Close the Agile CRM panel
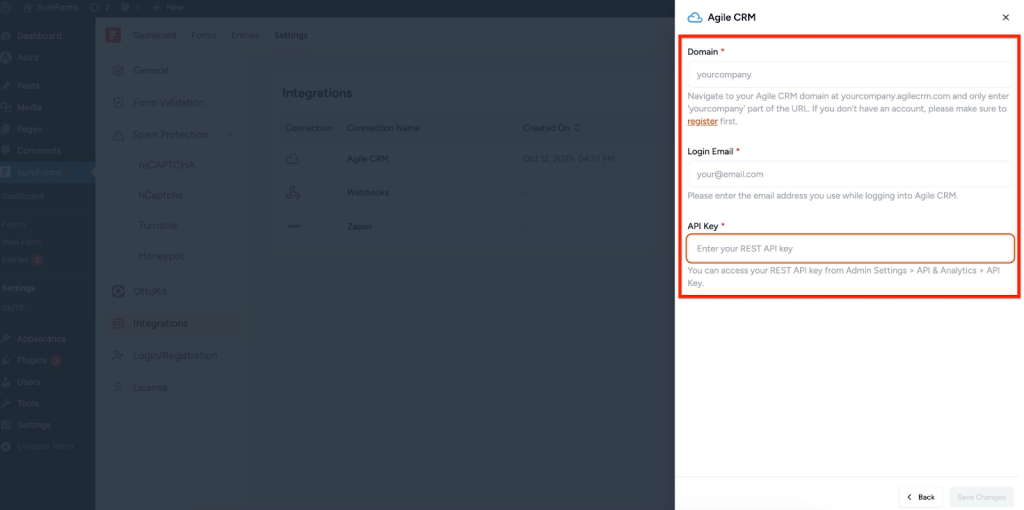This screenshot has width=1024, height=510. pyautogui.click(x=1006, y=18)
